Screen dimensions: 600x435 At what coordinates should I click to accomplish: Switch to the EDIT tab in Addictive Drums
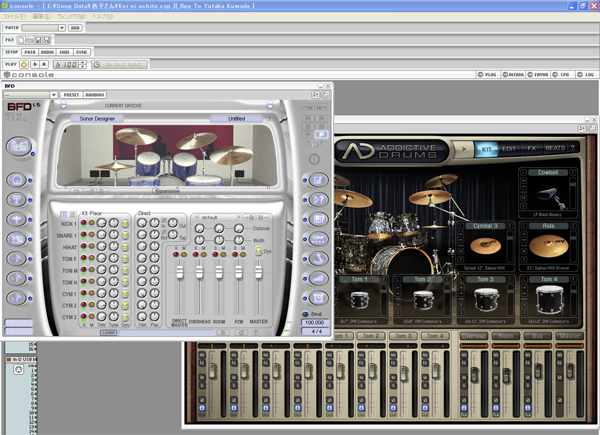(509, 149)
